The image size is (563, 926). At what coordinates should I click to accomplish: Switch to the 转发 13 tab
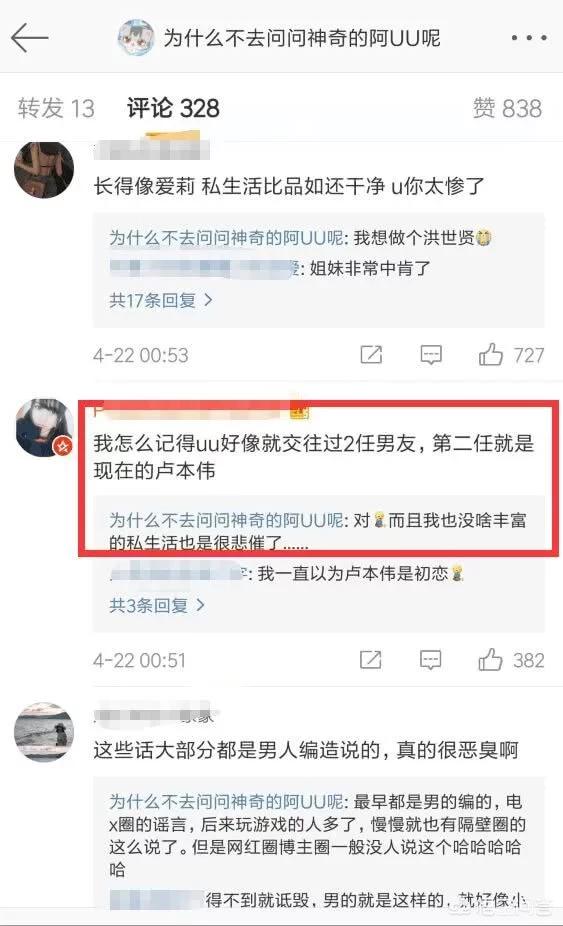[x=56, y=108]
